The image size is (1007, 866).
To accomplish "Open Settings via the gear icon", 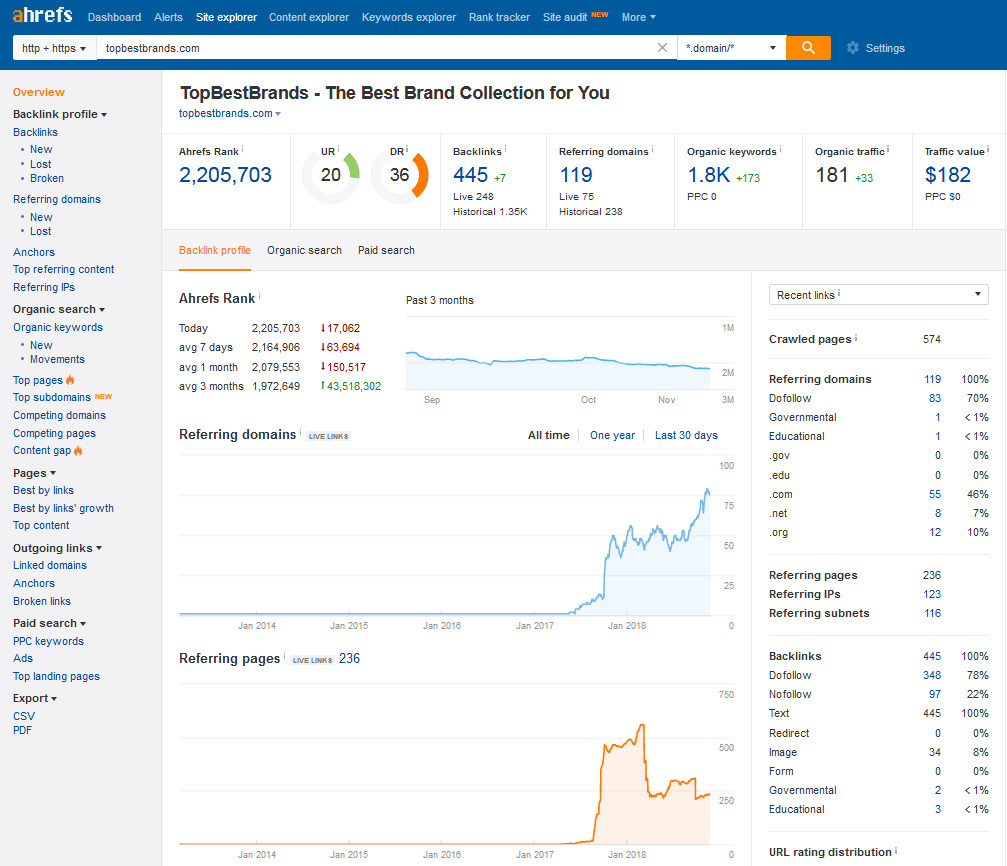I will coord(852,48).
